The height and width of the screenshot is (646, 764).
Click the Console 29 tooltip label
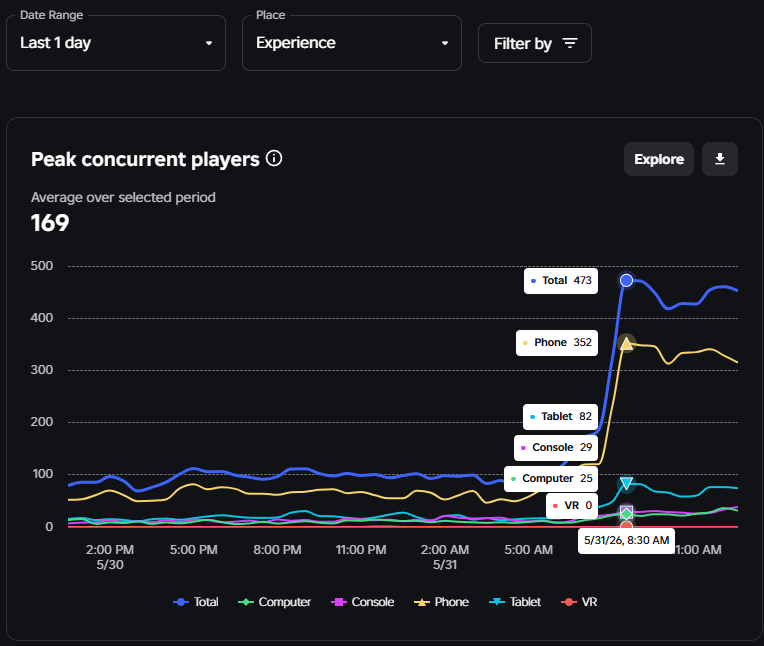(556, 448)
